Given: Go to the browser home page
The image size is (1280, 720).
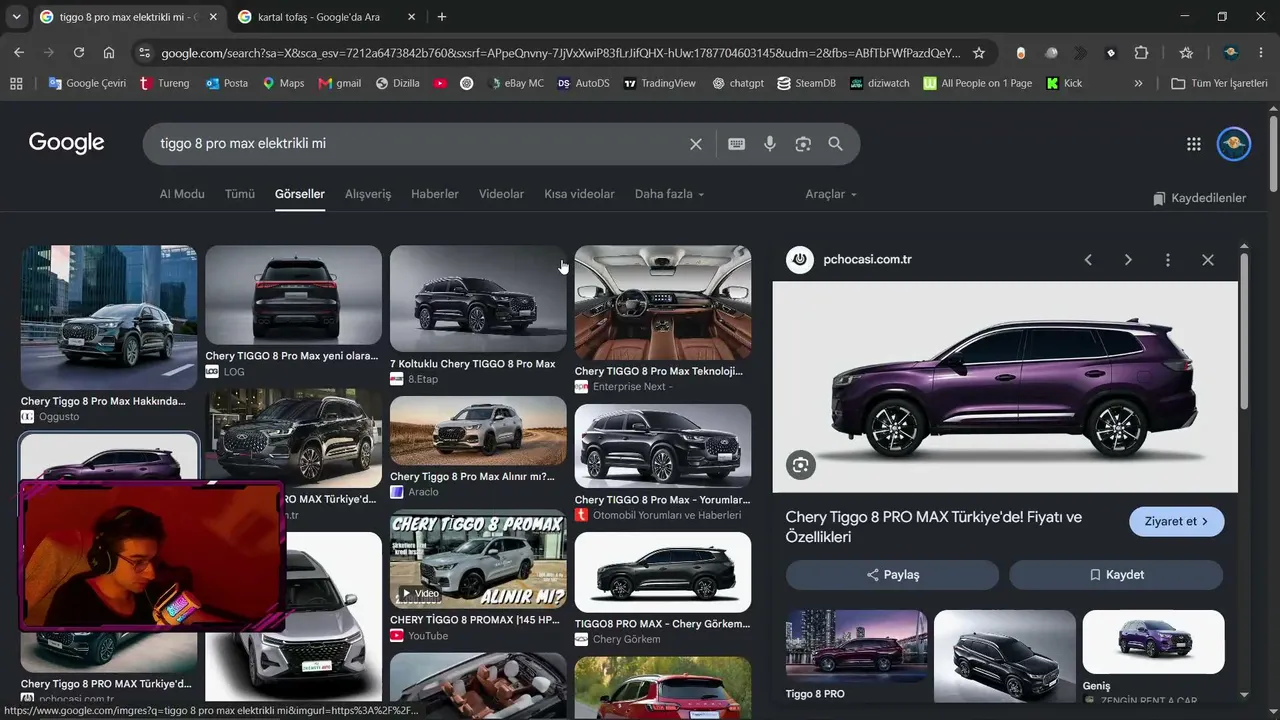Looking at the screenshot, I should point(109,53).
